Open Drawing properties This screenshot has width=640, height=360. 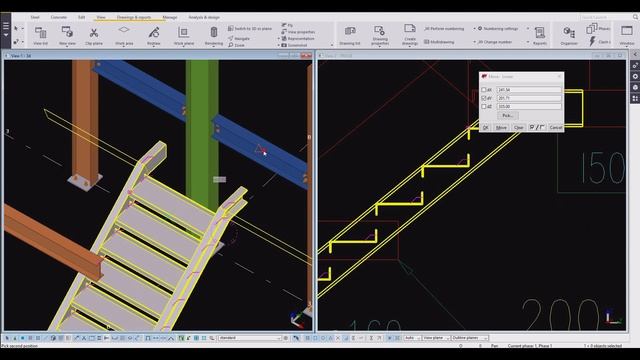tap(380, 35)
